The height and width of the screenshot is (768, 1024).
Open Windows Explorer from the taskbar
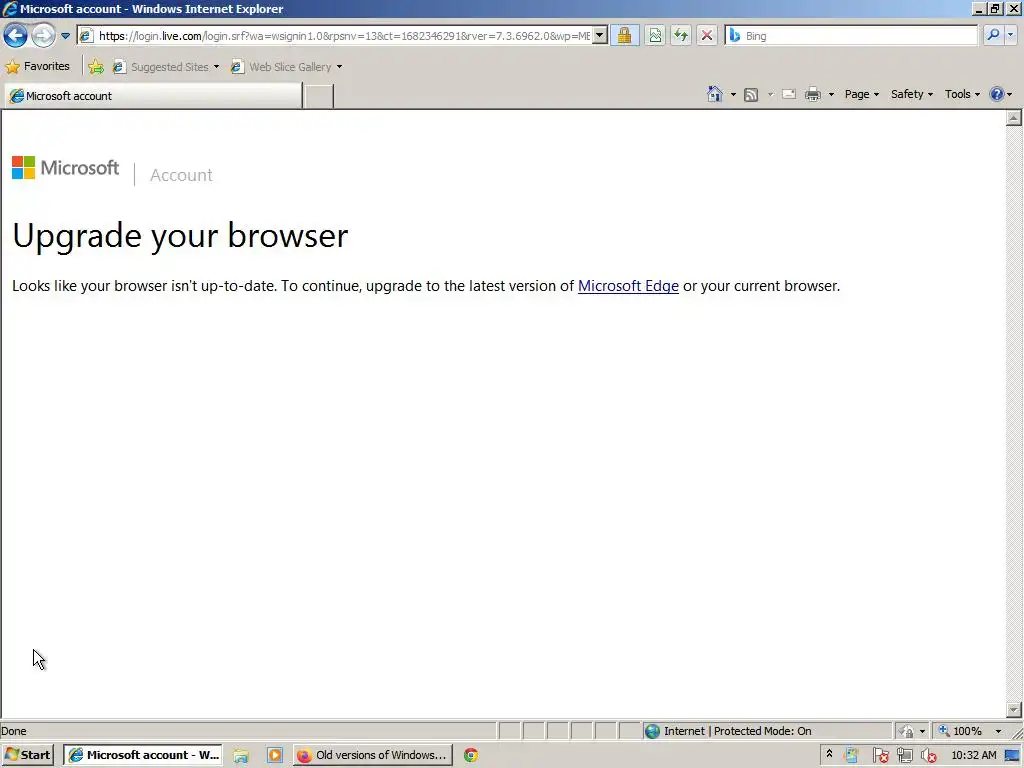tap(241, 756)
